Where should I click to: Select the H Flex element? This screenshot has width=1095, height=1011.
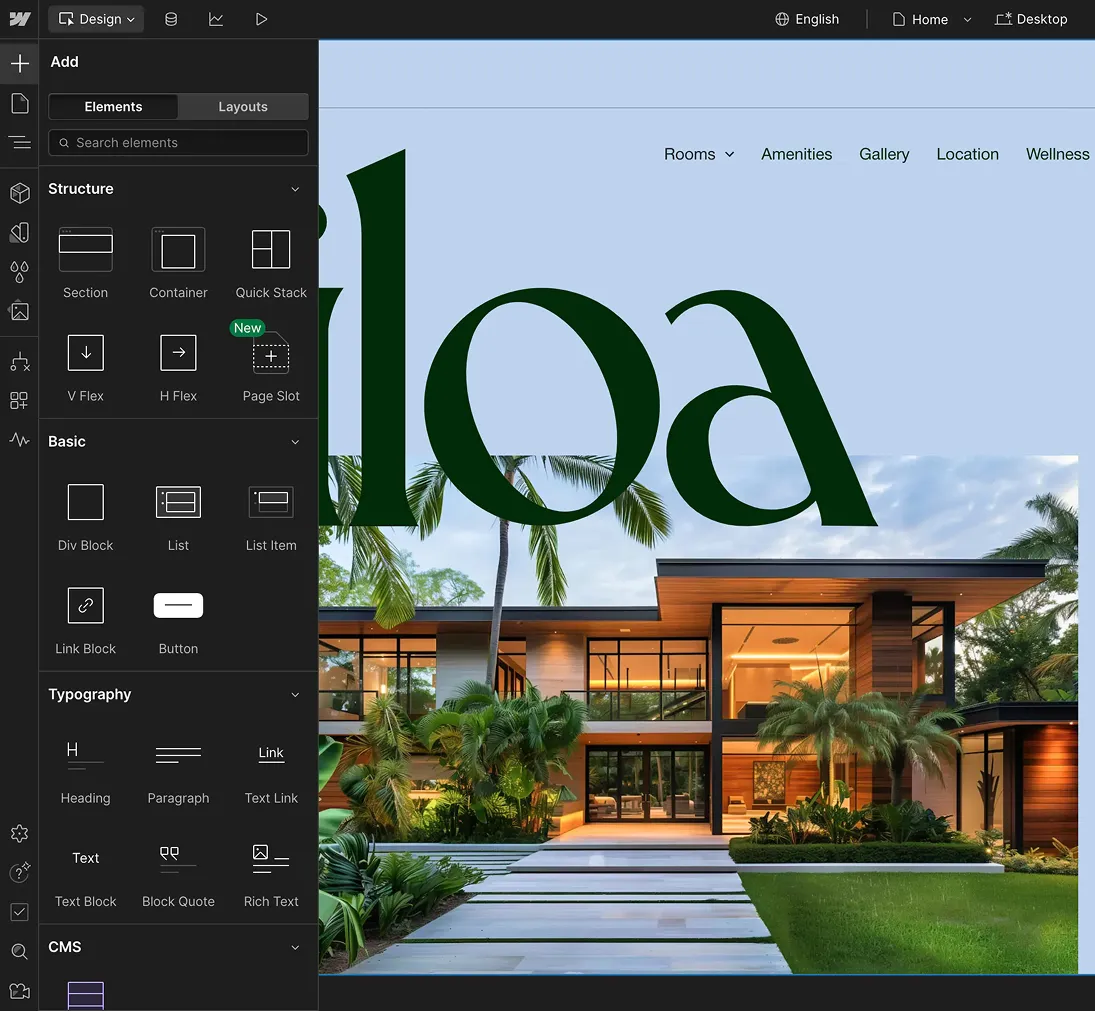178,367
